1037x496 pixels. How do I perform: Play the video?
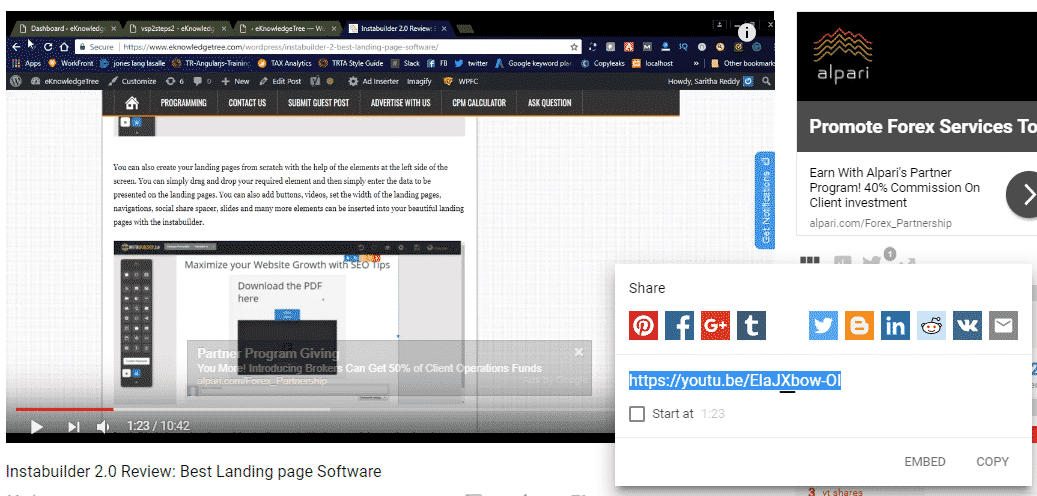[37, 427]
